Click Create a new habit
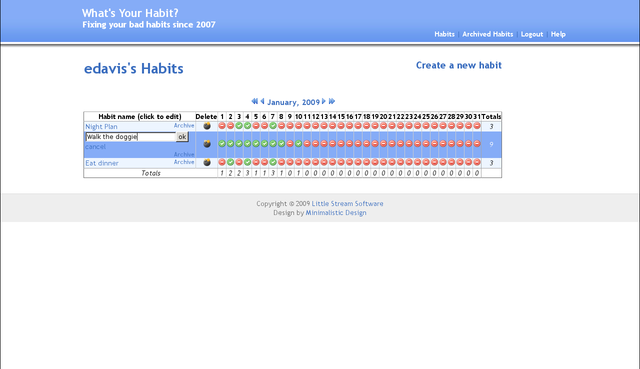The width and height of the screenshot is (640, 369). coord(459,65)
